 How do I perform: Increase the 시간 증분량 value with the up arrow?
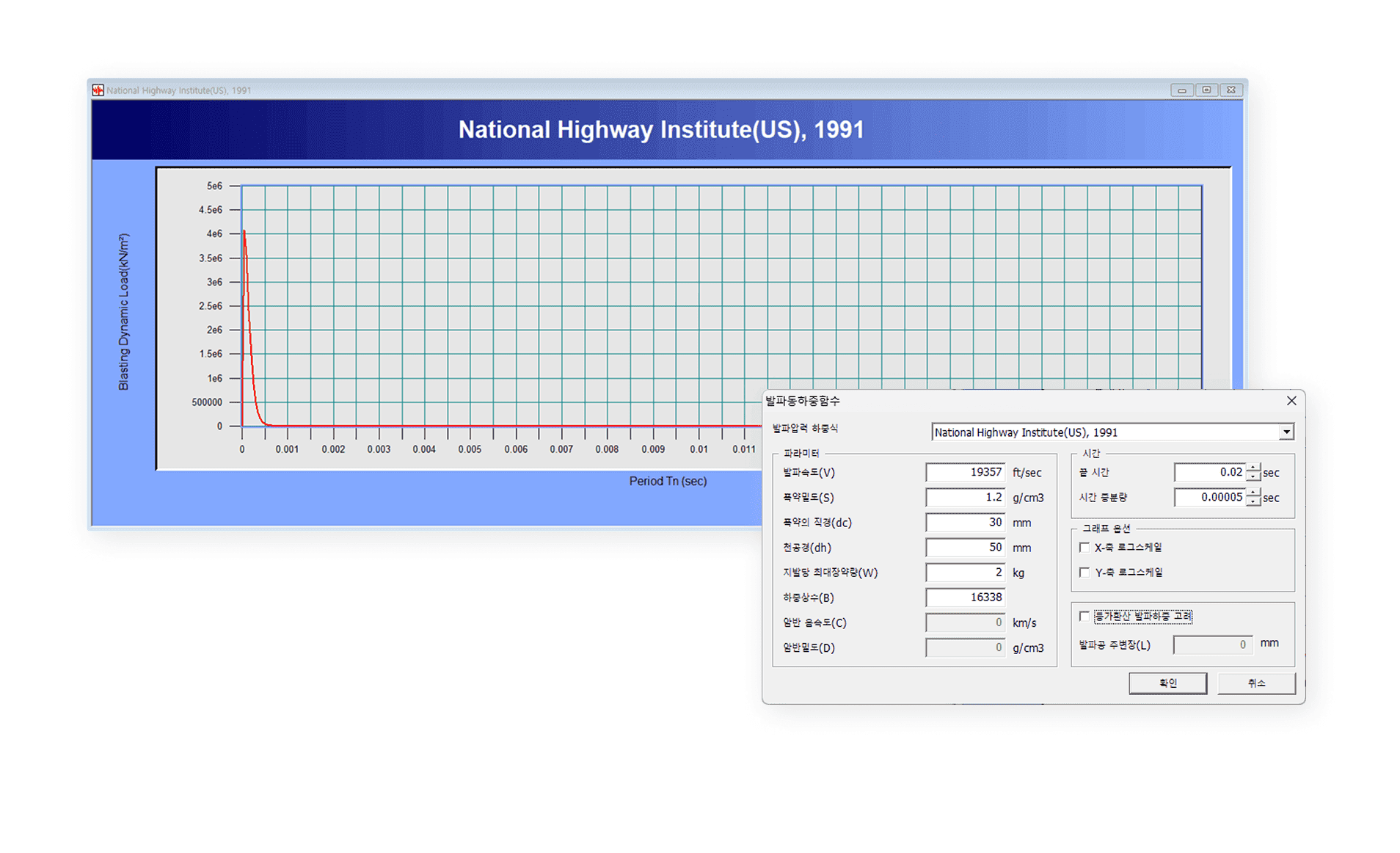pos(1253,493)
